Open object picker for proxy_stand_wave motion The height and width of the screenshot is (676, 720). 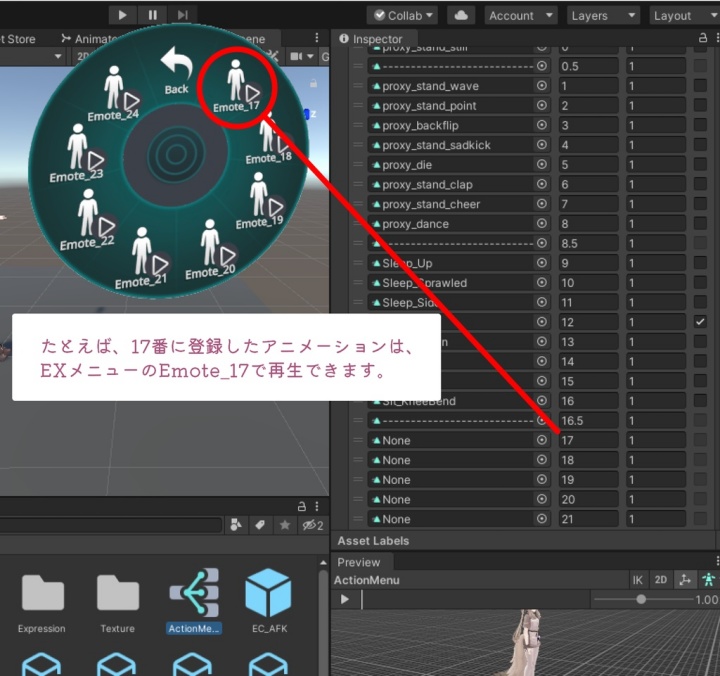click(542, 85)
